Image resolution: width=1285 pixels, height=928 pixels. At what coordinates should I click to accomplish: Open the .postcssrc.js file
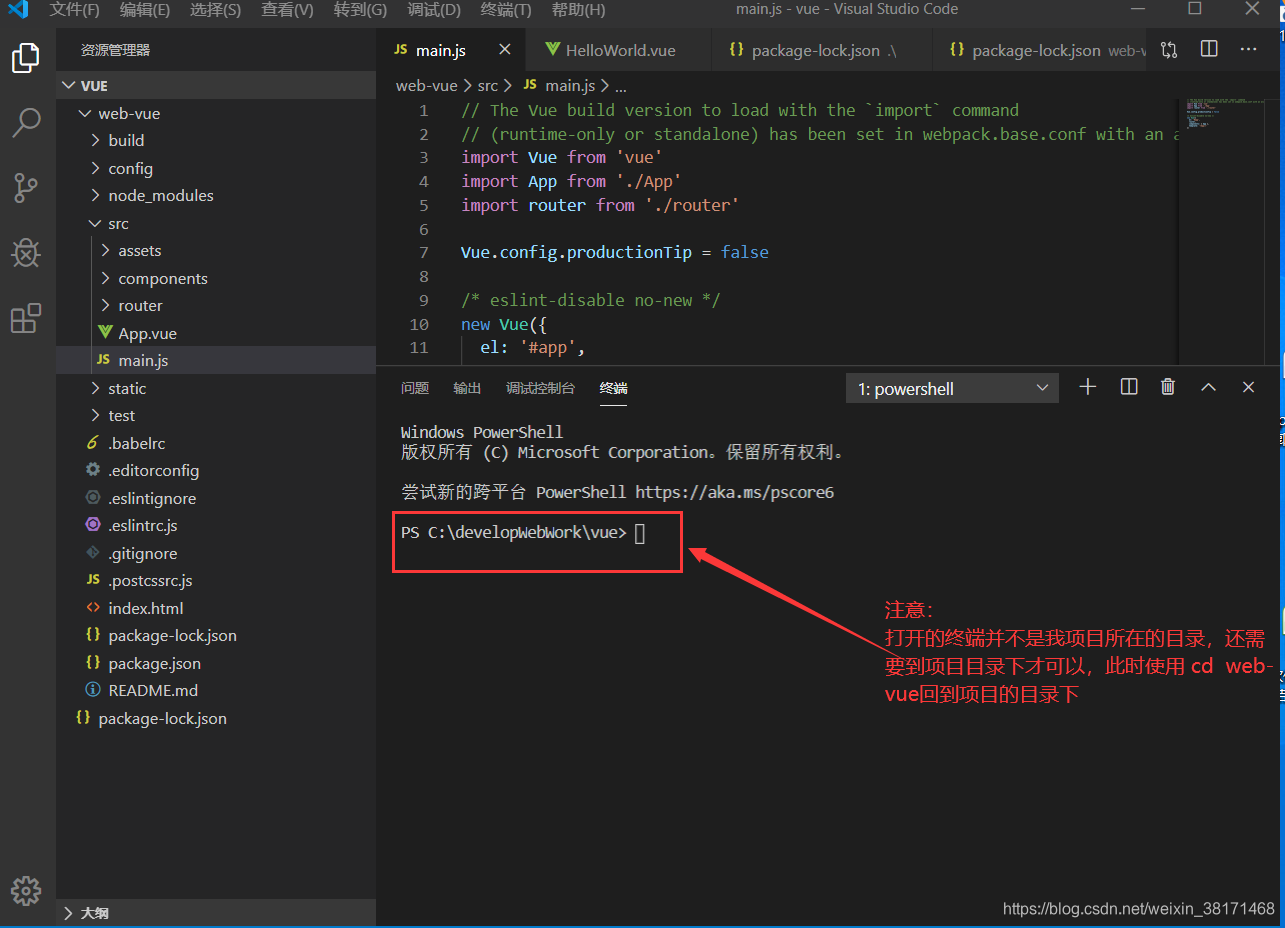point(216,581)
